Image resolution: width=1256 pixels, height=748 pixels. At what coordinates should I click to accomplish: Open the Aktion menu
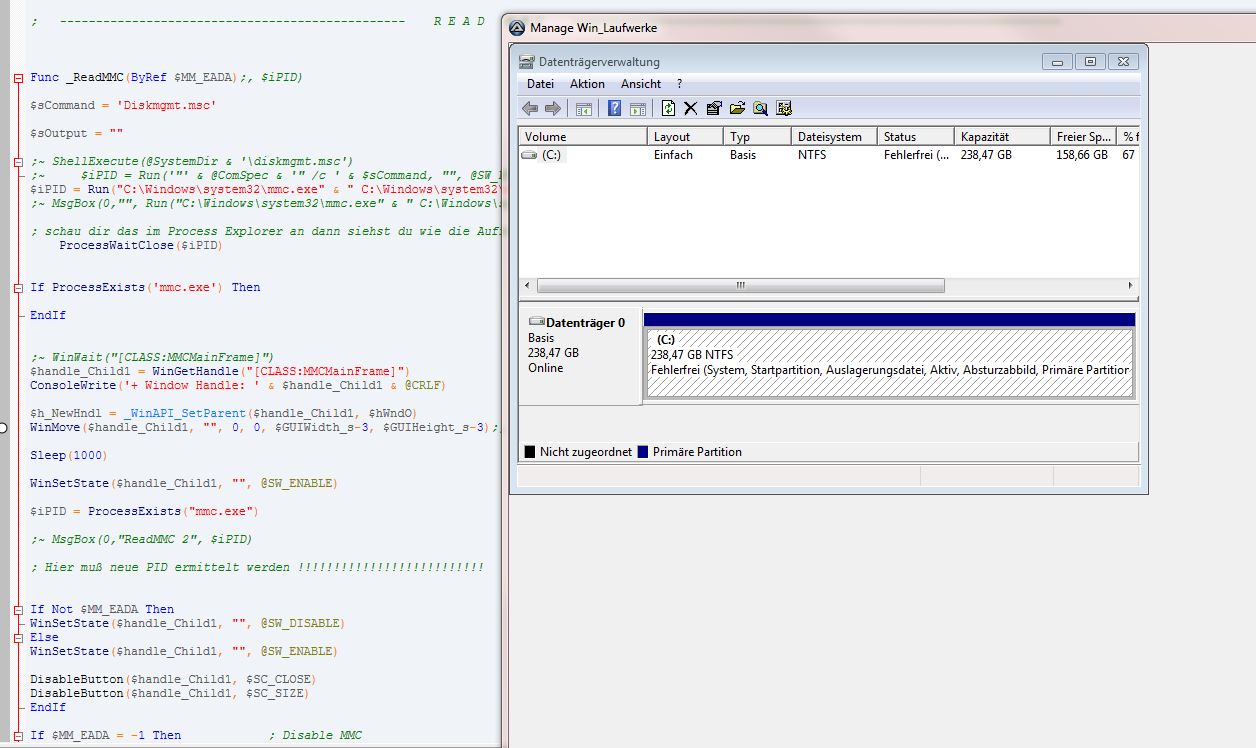point(587,84)
